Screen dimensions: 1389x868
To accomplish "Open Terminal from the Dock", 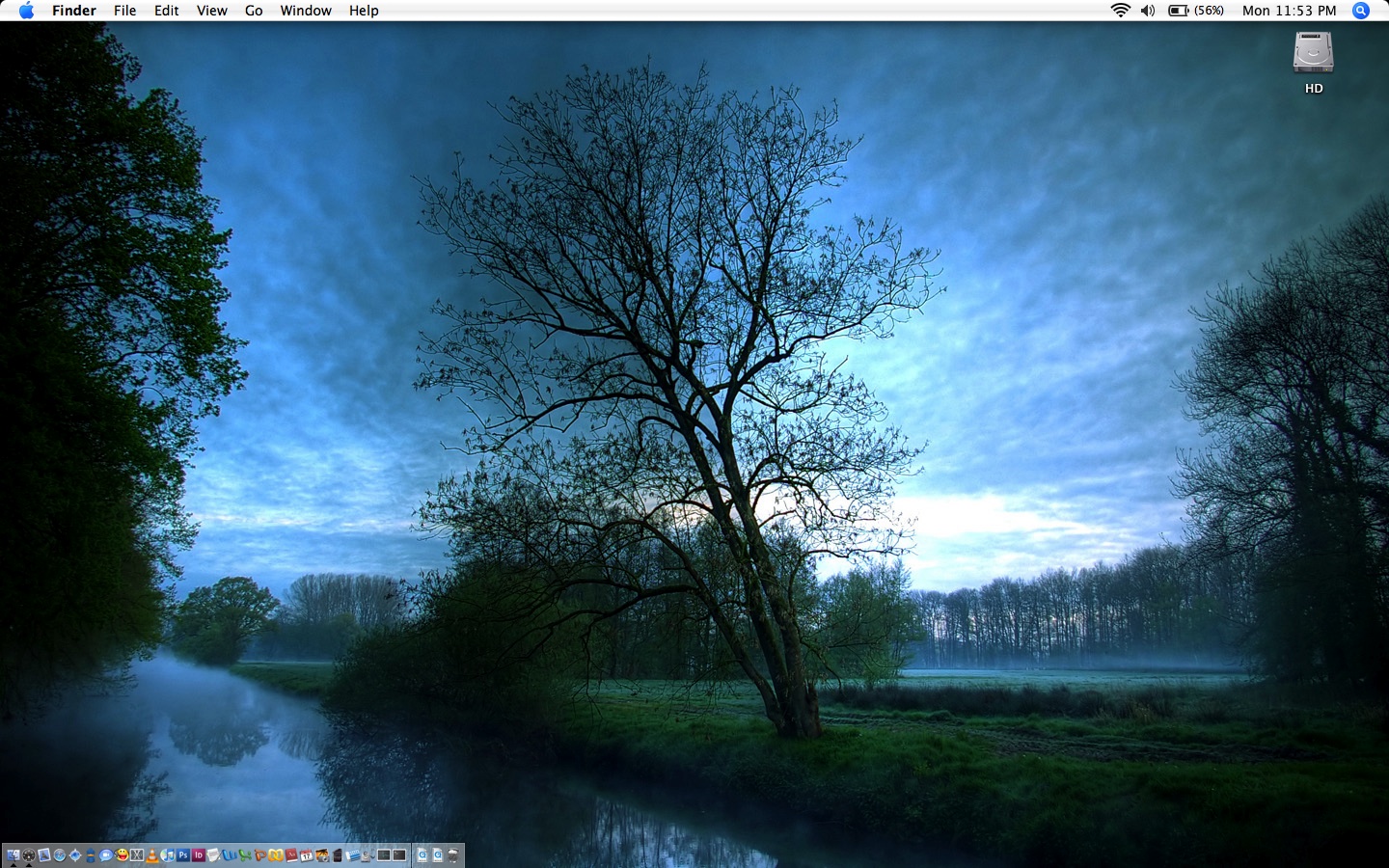I will coord(399,854).
